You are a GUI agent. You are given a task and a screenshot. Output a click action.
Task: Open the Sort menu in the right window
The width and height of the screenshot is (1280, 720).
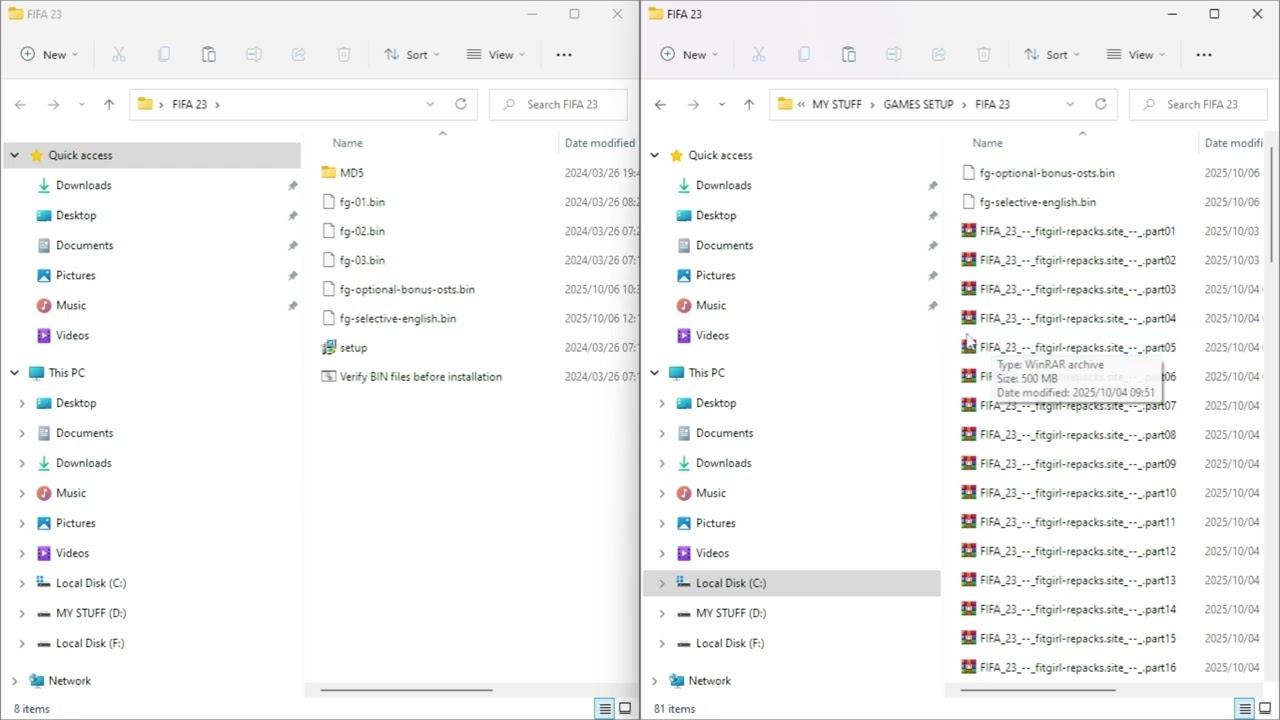pos(1052,55)
